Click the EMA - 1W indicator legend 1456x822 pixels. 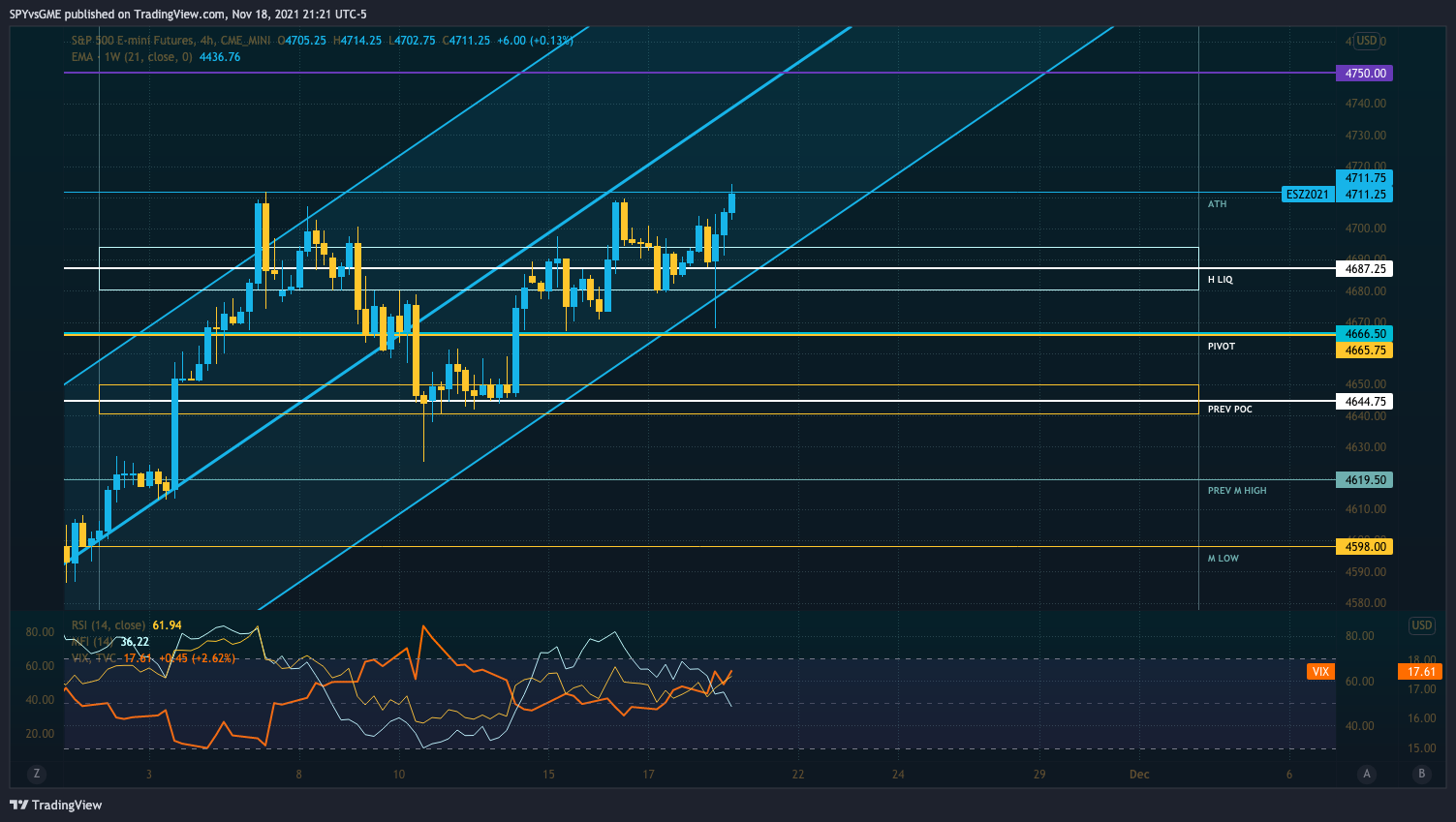(x=132, y=57)
